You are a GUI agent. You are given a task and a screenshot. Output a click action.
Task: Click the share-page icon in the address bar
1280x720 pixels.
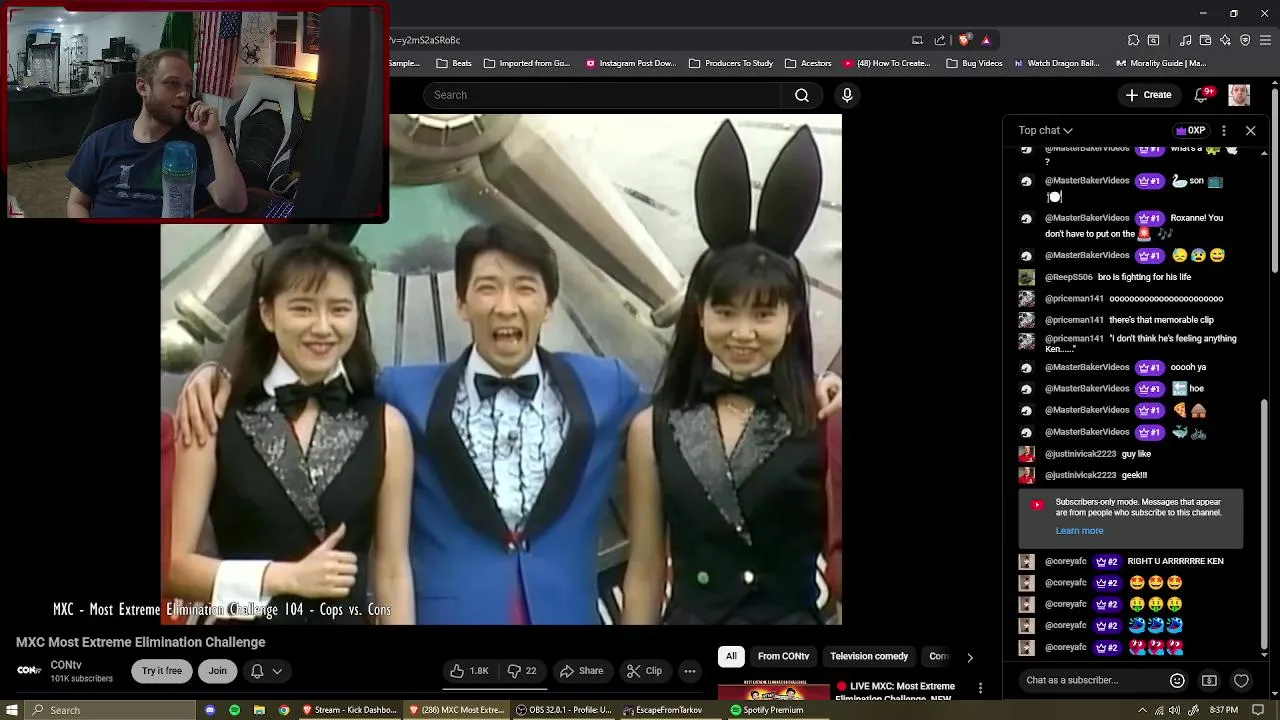coord(940,40)
